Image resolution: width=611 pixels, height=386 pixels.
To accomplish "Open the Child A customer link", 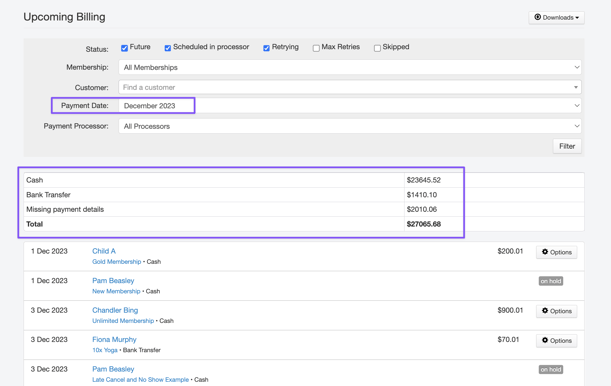I will [x=104, y=251].
